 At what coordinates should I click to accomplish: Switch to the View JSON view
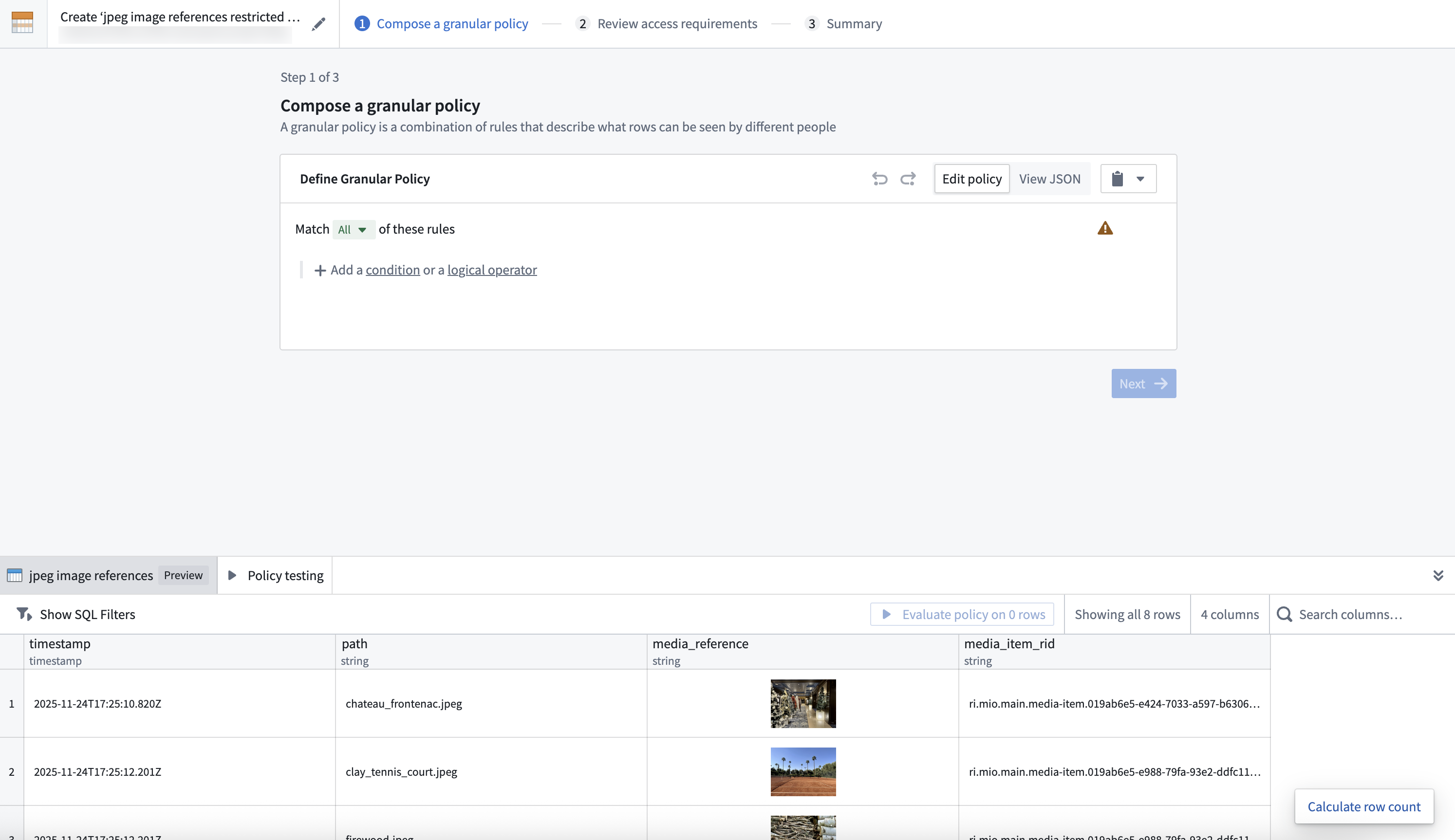tap(1049, 178)
